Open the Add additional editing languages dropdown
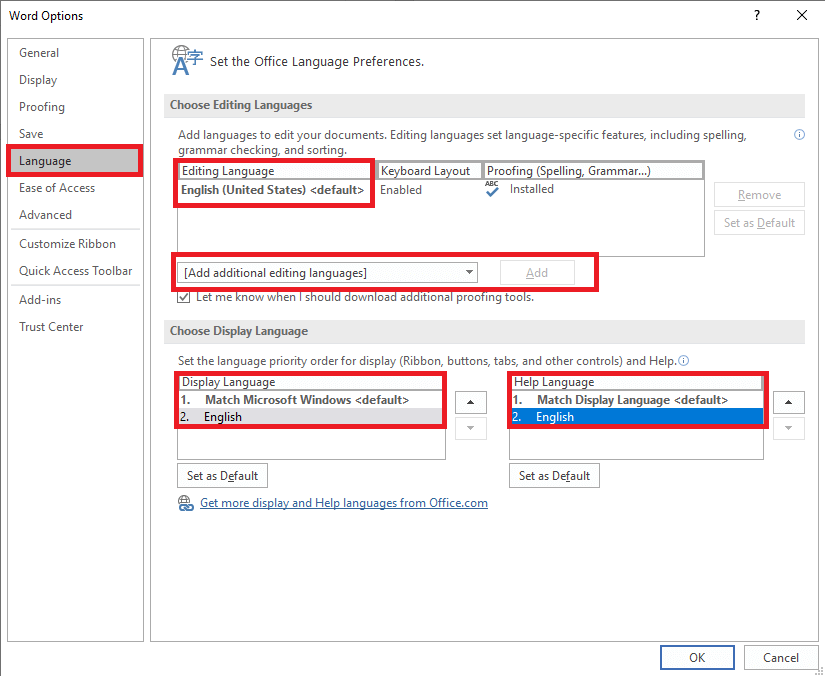This screenshot has height=676, width=825. (x=327, y=273)
